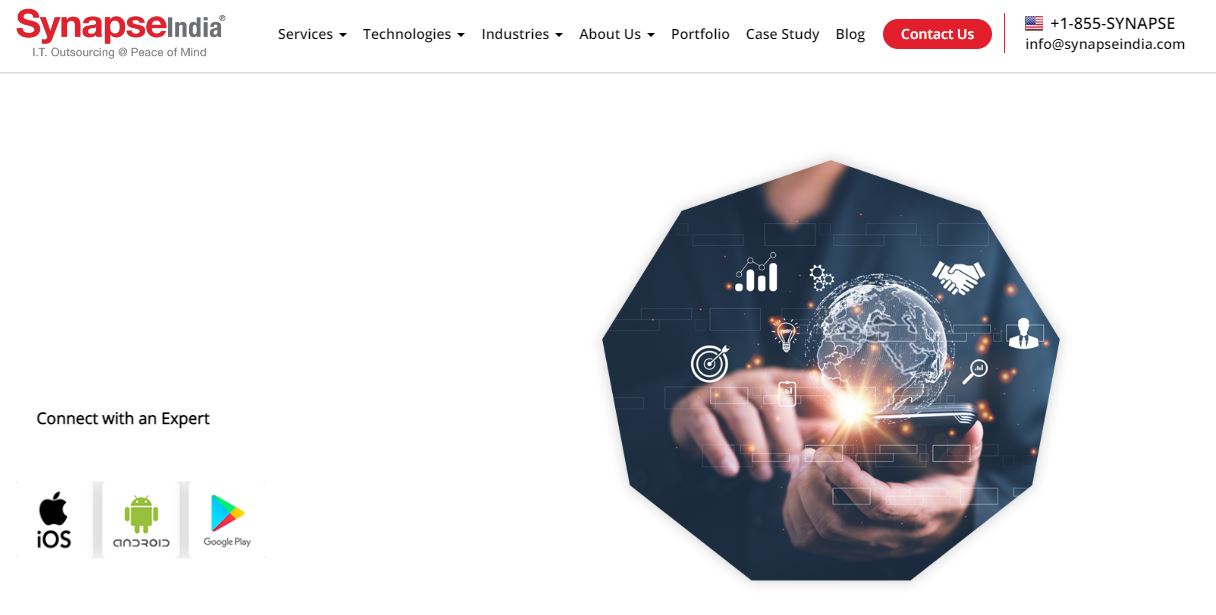
Task: Click the info@synapseindia.com email link
Action: pyautogui.click(x=1105, y=44)
